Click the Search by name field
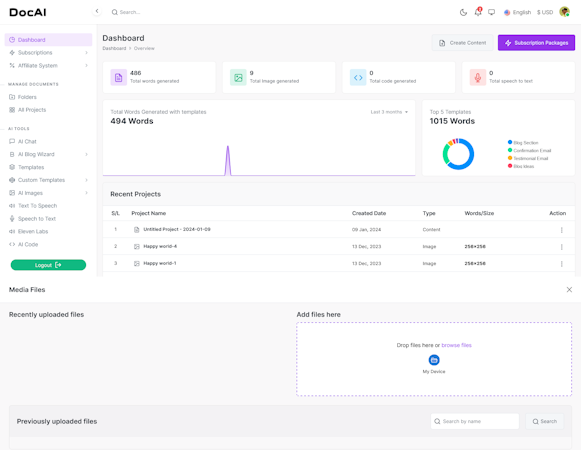581x450 pixels. pos(475,421)
